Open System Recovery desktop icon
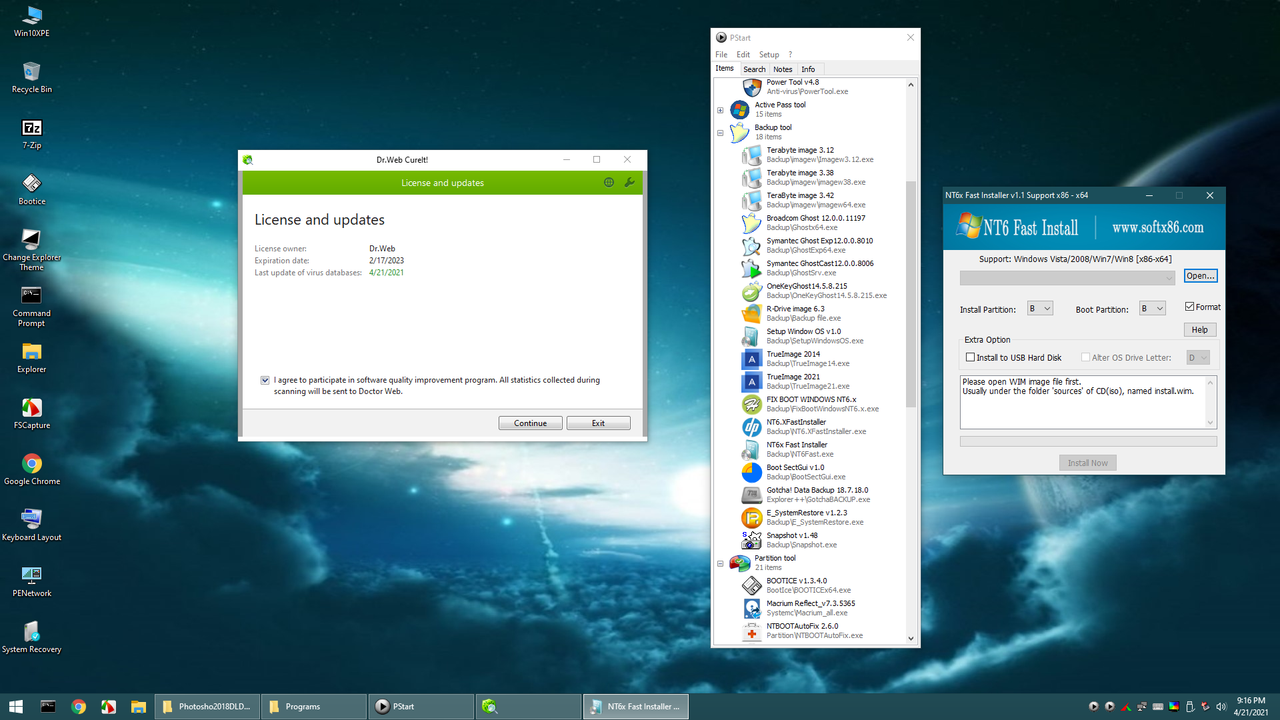 tap(32, 637)
